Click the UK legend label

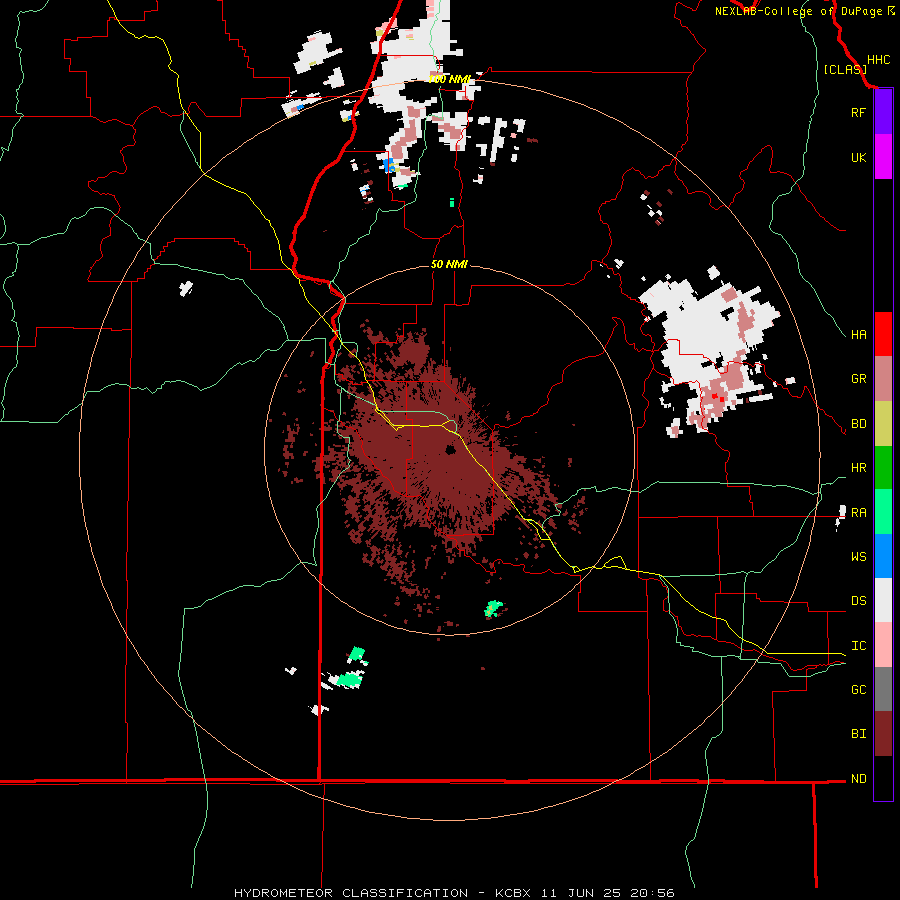coord(858,157)
